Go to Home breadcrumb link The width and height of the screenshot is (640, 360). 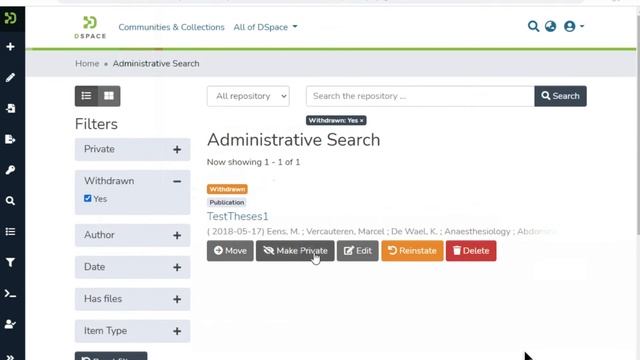[87, 64]
